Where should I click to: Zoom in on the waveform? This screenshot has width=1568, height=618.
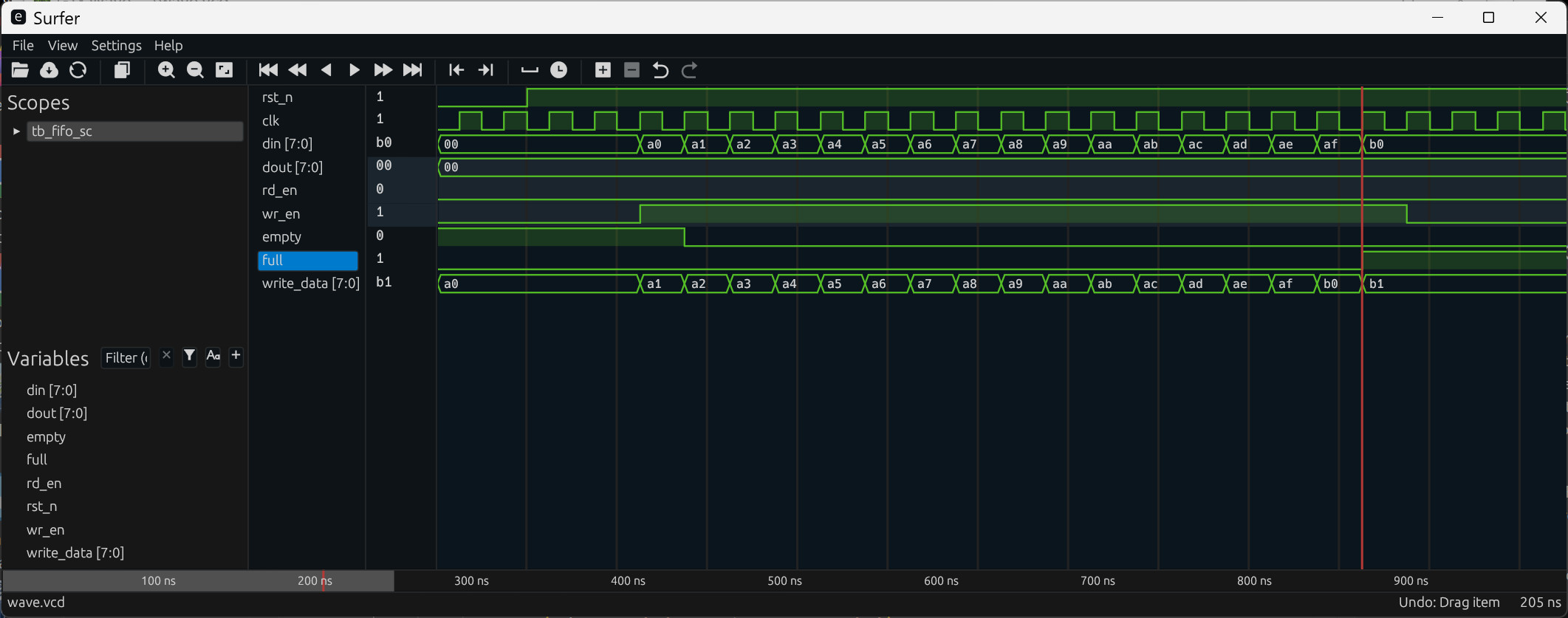(166, 70)
